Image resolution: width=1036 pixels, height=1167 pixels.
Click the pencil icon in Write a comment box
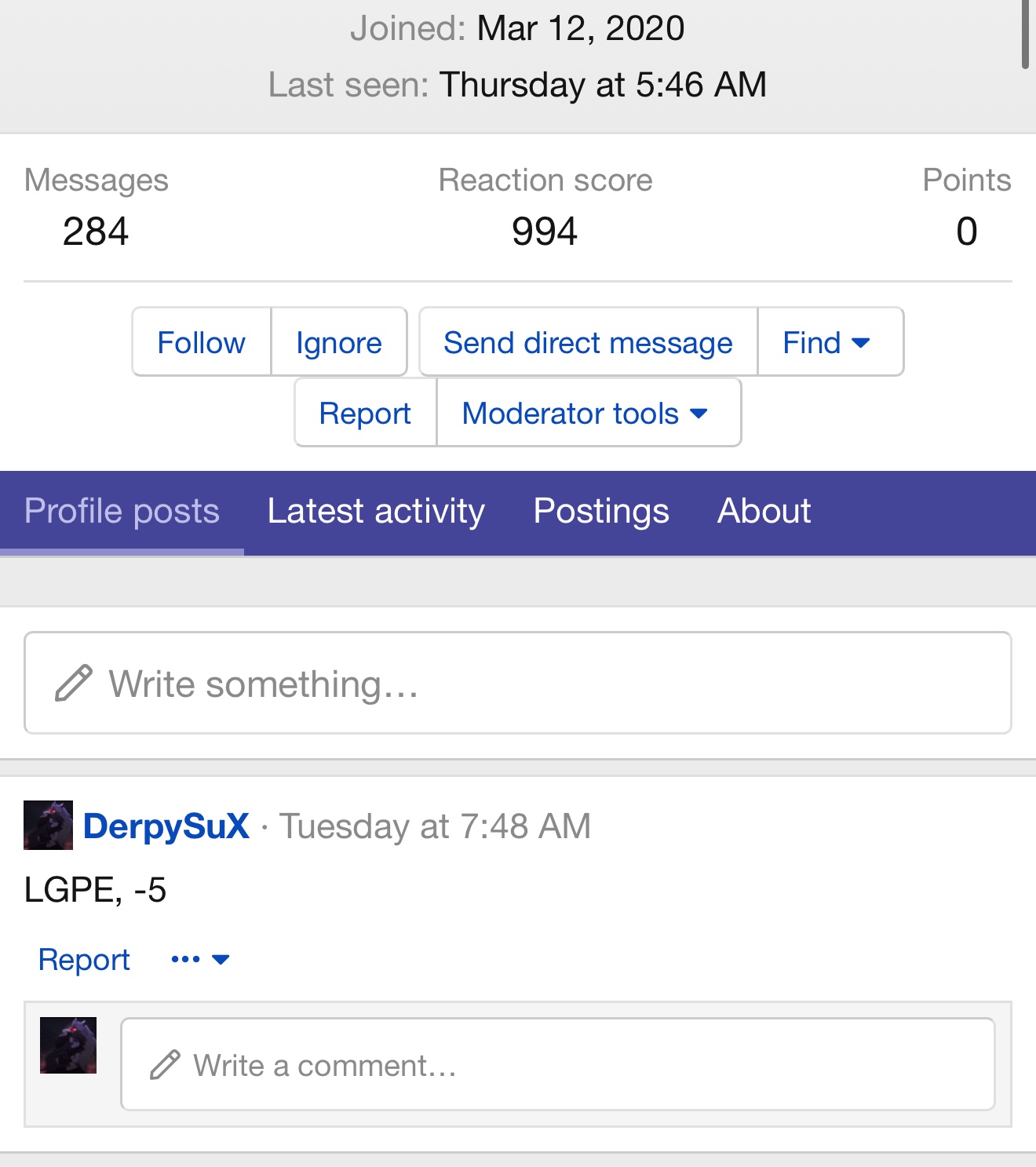165,1065
